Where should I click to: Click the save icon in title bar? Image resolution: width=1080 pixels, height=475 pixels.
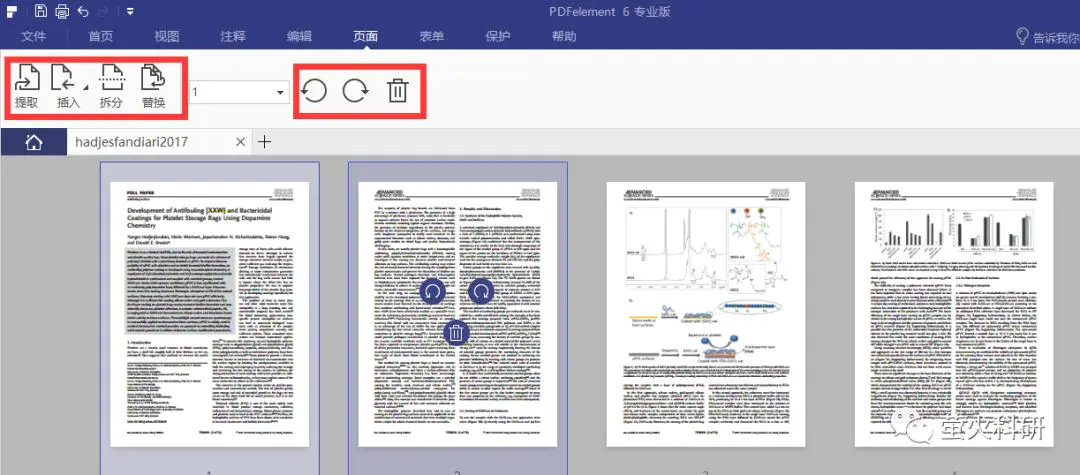[x=40, y=11]
